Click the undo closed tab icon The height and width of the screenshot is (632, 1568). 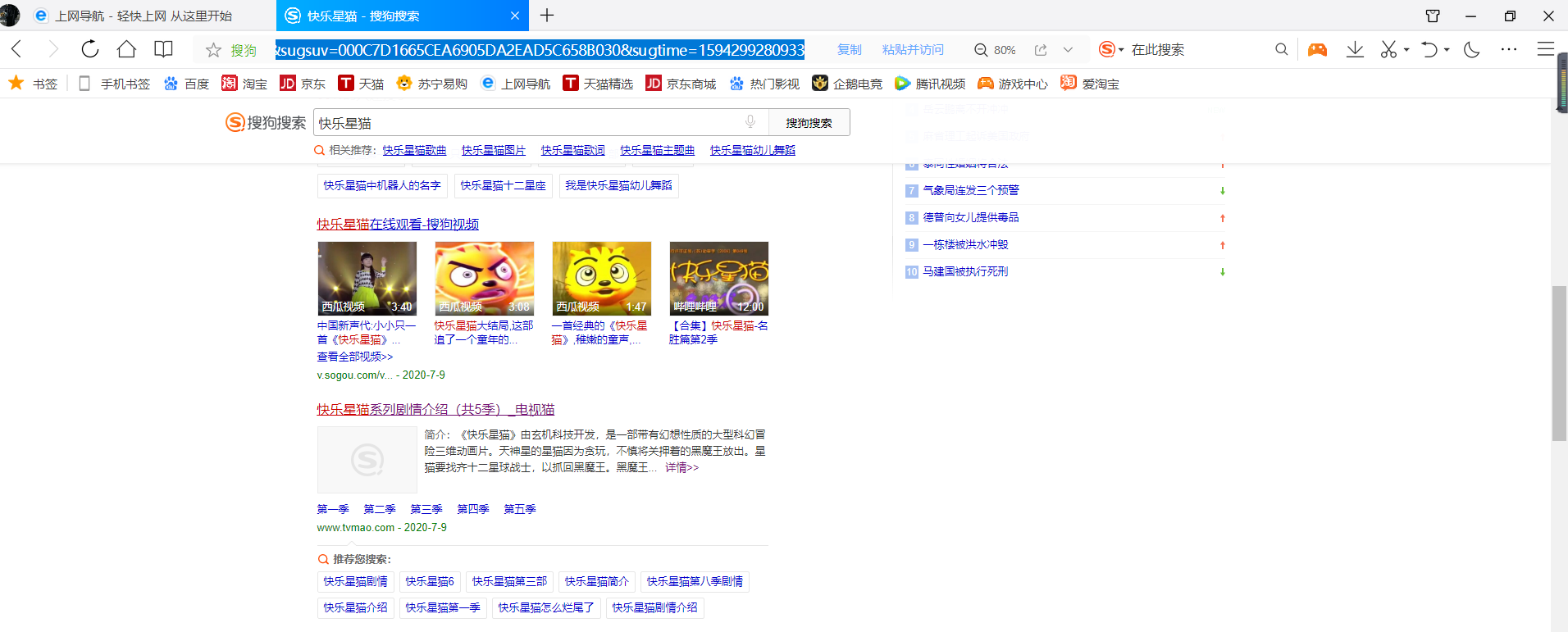(1429, 49)
